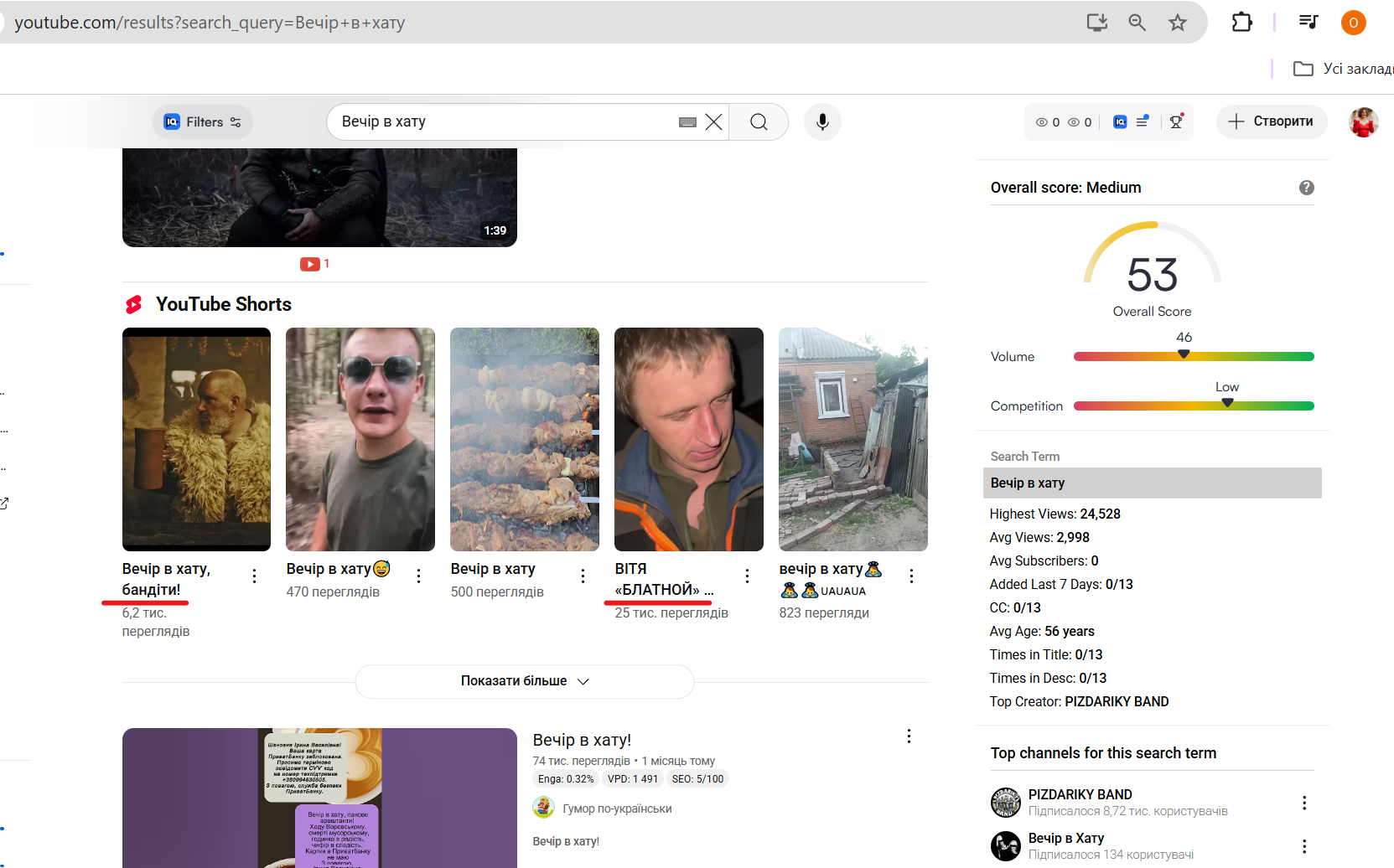Open options menu for "Вечір в хату!" video
The width and height of the screenshot is (1394, 868).
909,736
